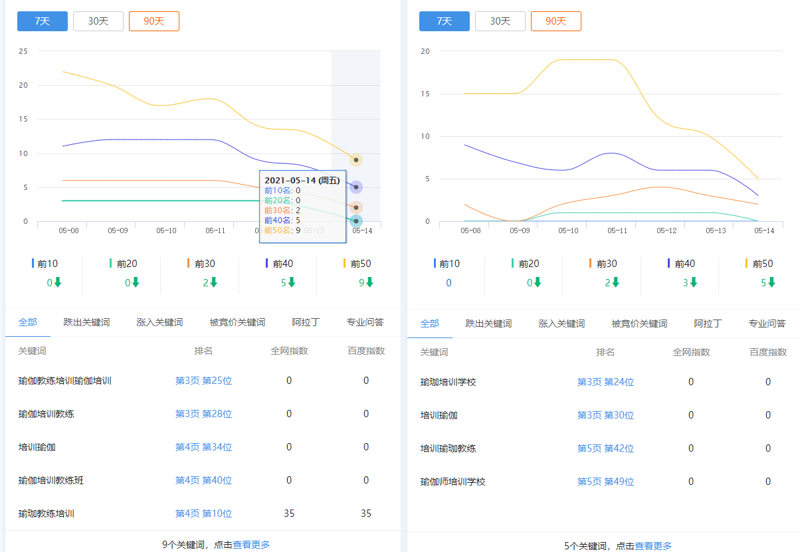This screenshot has width=800, height=552.
Task: Toggle the 前10 legend in left chart
Action: [x=46, y=264]
